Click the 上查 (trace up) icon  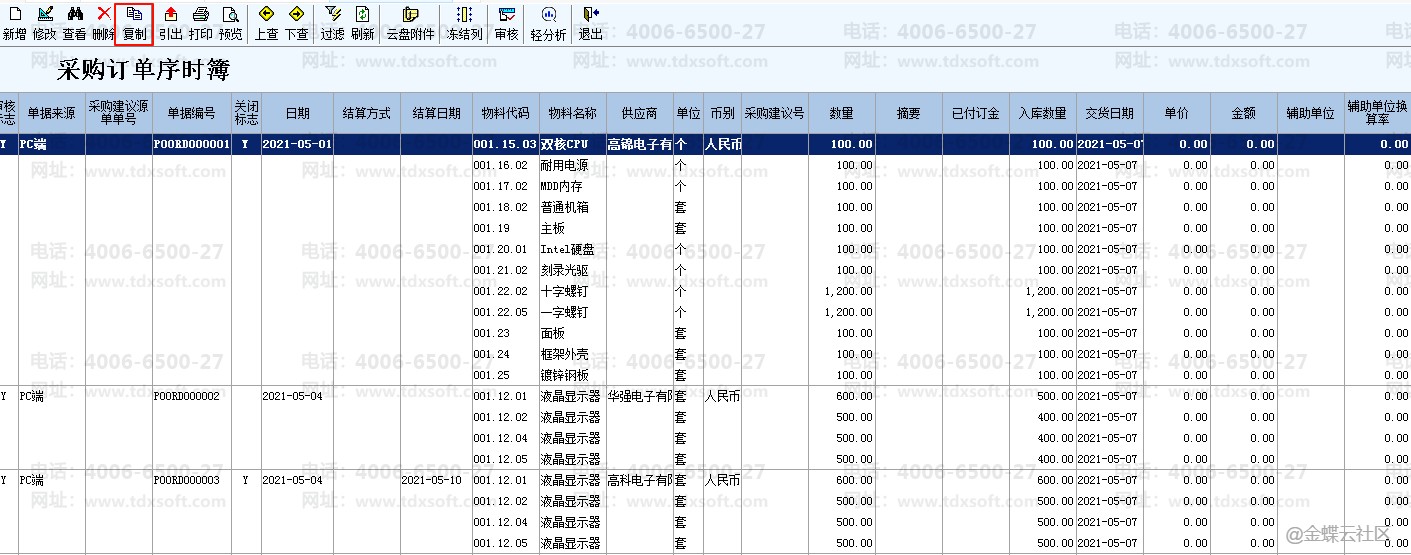click(x=267, y=23)
